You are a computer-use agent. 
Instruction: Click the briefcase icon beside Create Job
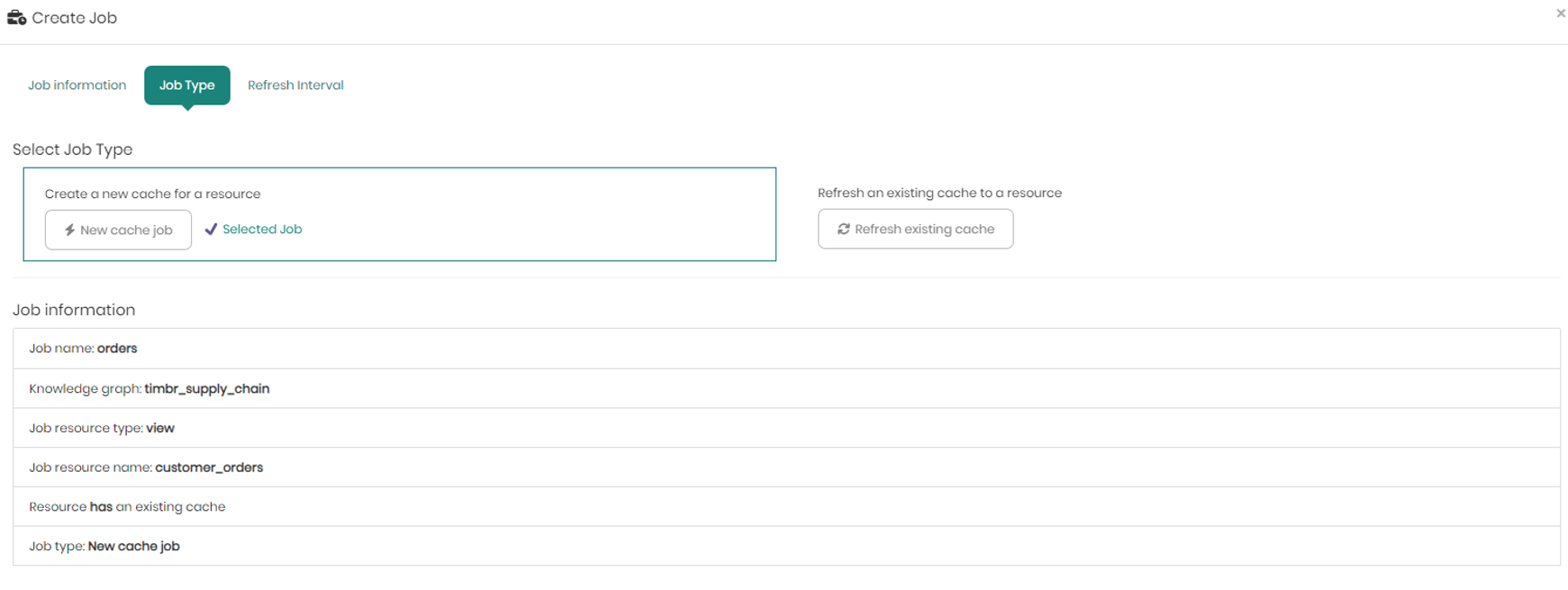pyautogui.click(x=16, y=18)
